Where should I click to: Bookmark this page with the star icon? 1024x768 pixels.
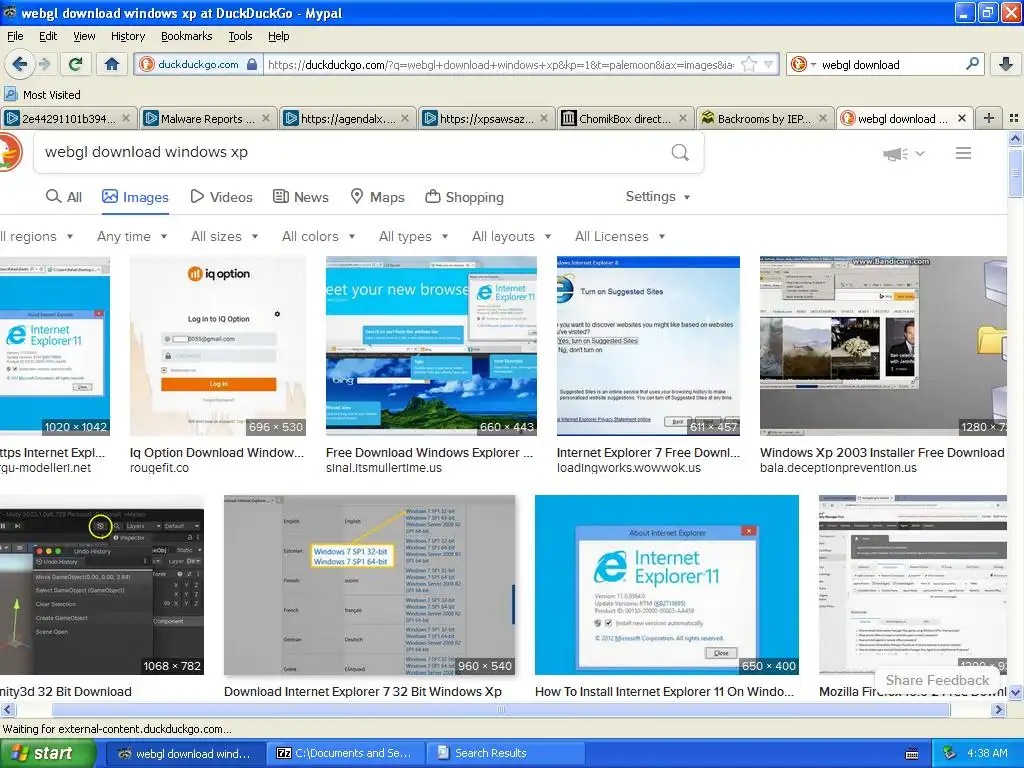pos(749,65)
